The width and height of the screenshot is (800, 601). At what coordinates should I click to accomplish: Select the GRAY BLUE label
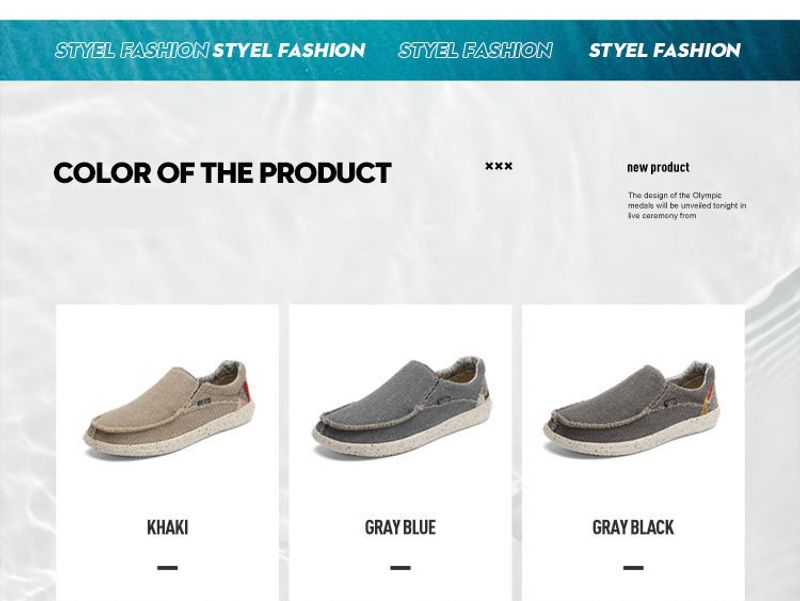click(x=401, y=527)
